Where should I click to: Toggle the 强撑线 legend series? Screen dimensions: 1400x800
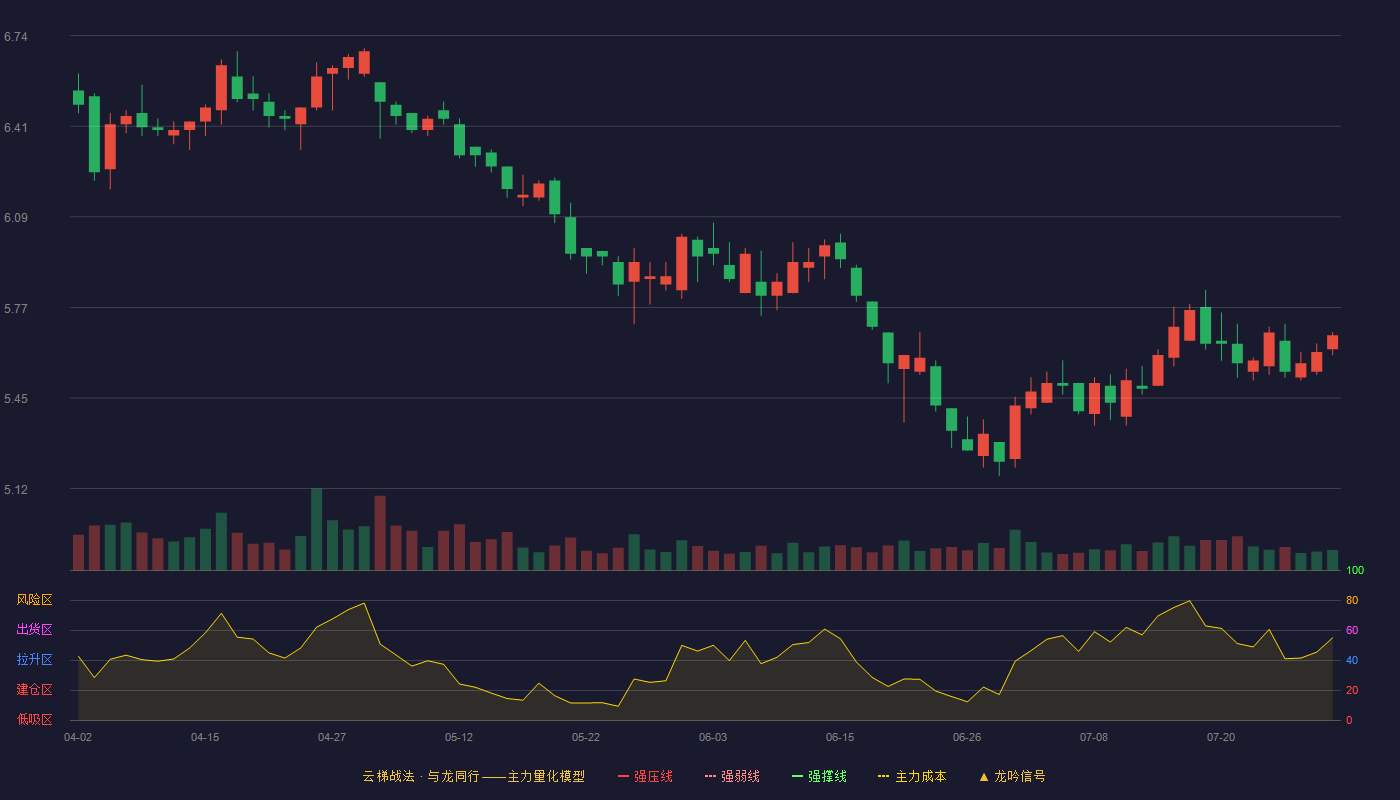pos(819,776)
